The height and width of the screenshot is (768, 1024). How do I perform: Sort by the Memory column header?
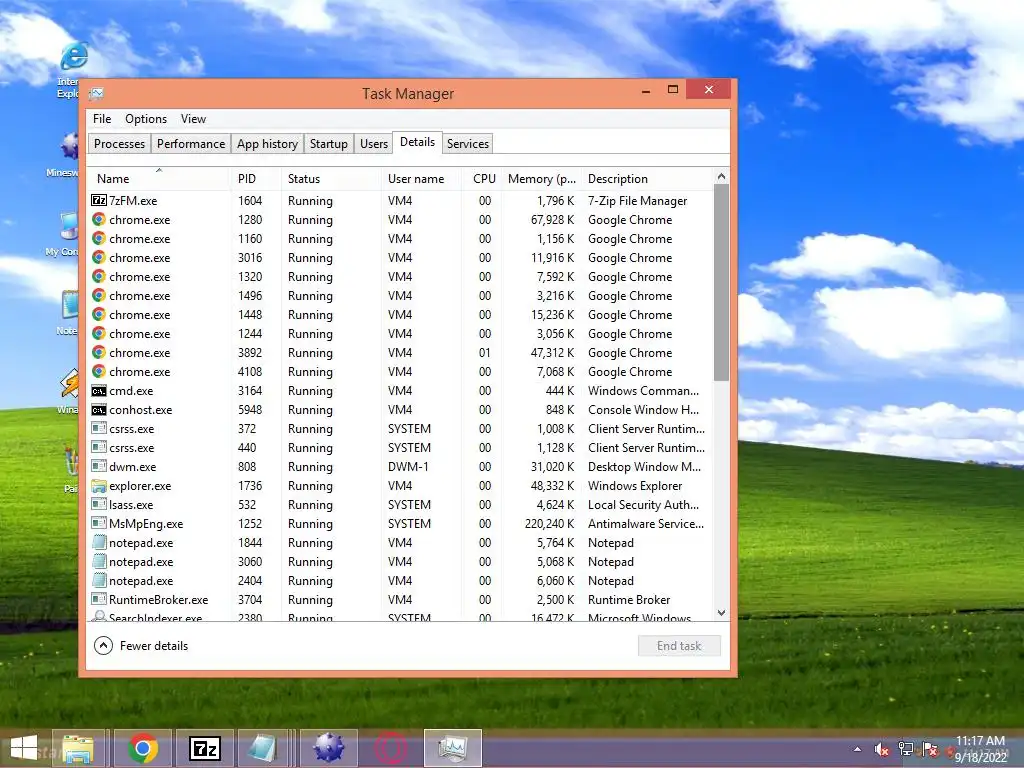click(541, 178)
